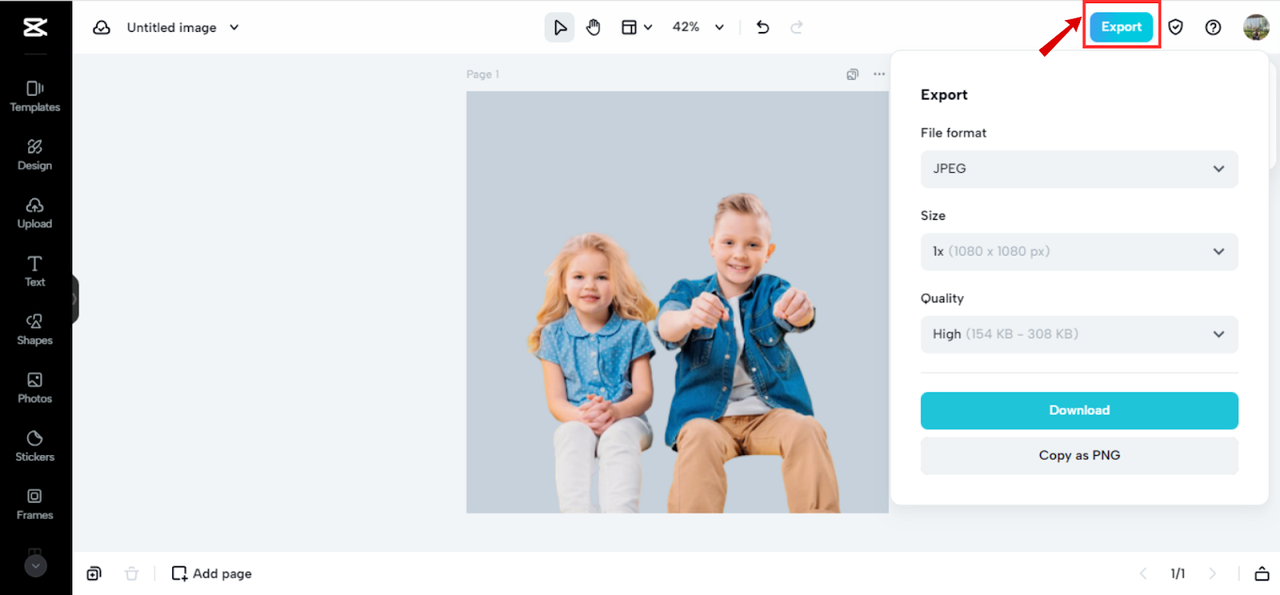The height and width of the screenshot is (595, 1280).
Task: Open the Photos panel
Action: point(35,388)
